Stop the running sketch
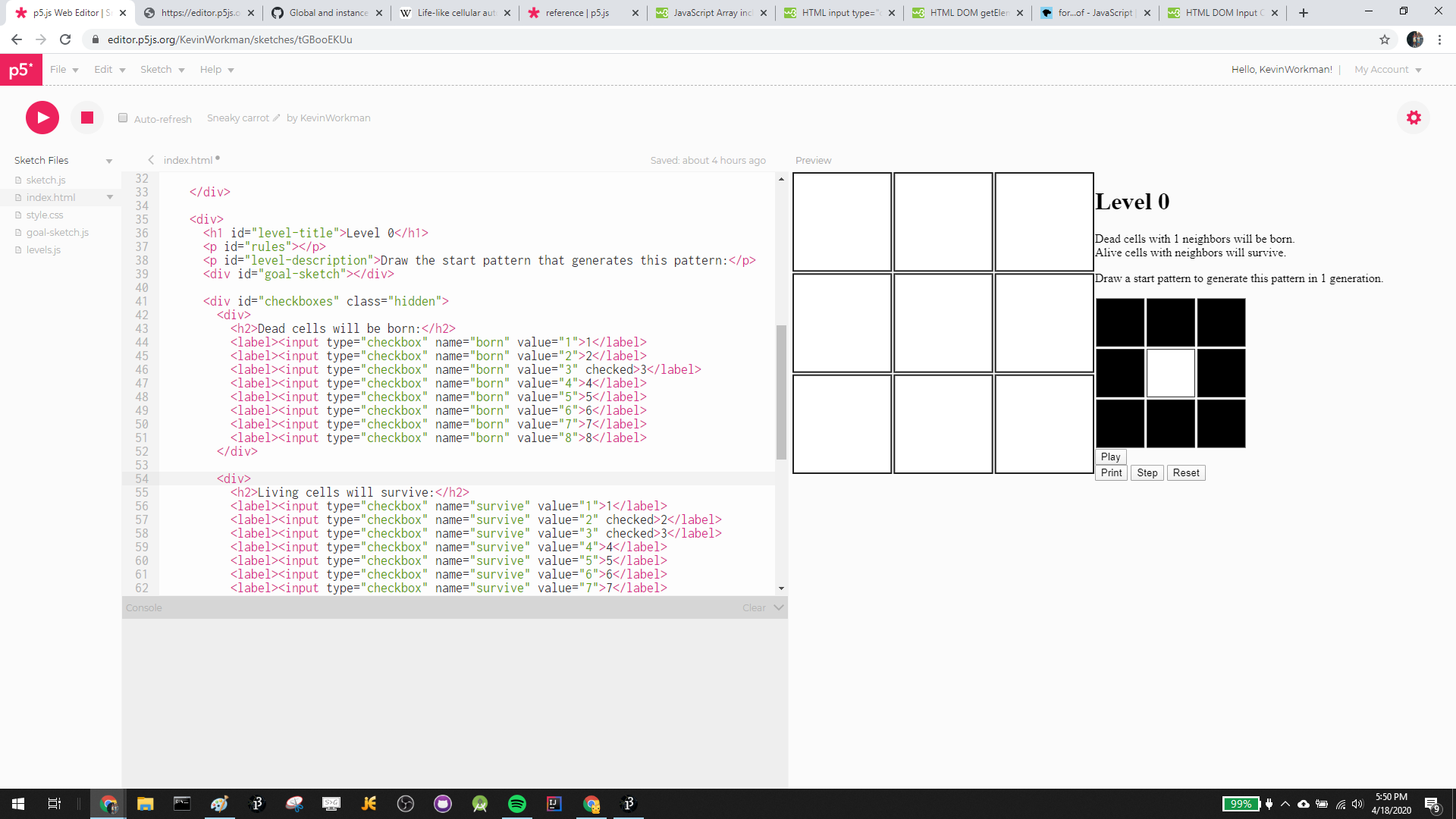This screenshot has height=819, width=1456. (87, 118)
